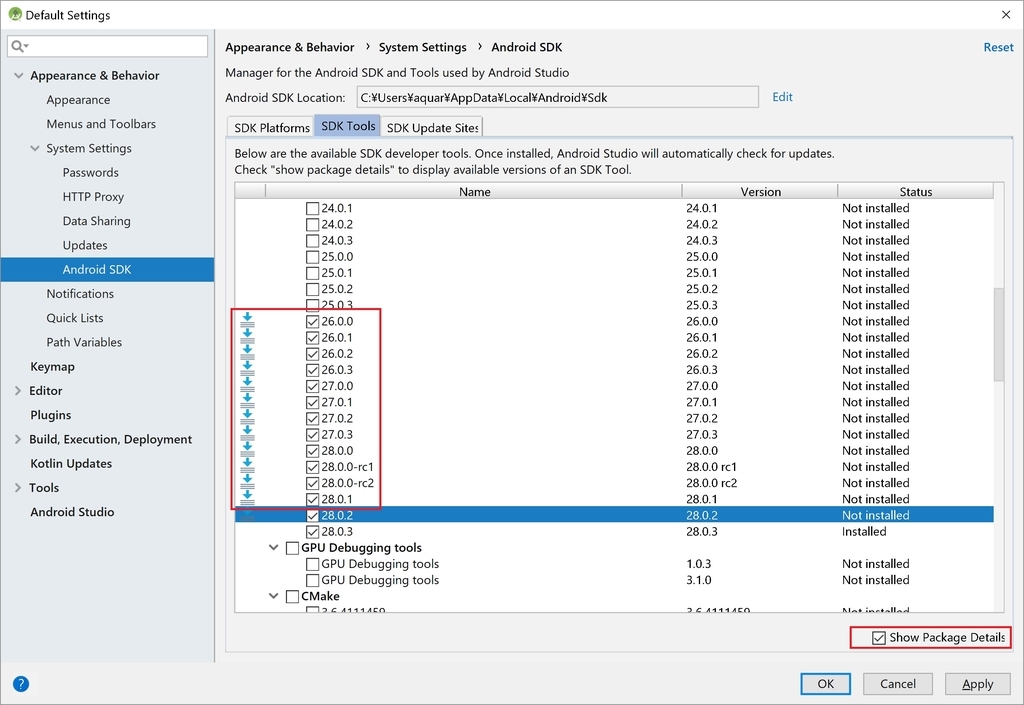Toggle Show Package Details checkbox

879,638
